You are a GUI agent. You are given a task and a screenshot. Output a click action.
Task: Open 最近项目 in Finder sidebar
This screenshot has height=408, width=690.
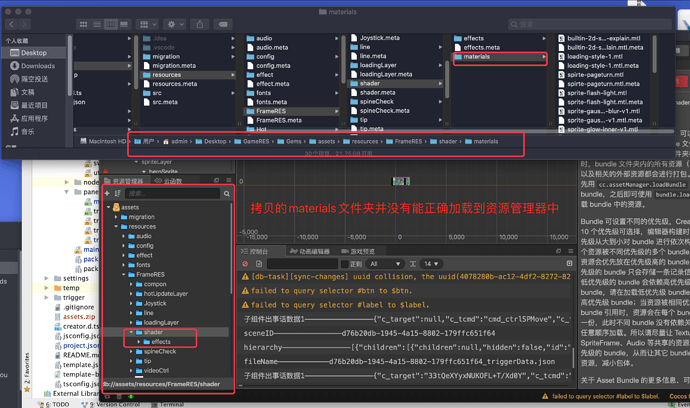(x=34, y=105)
